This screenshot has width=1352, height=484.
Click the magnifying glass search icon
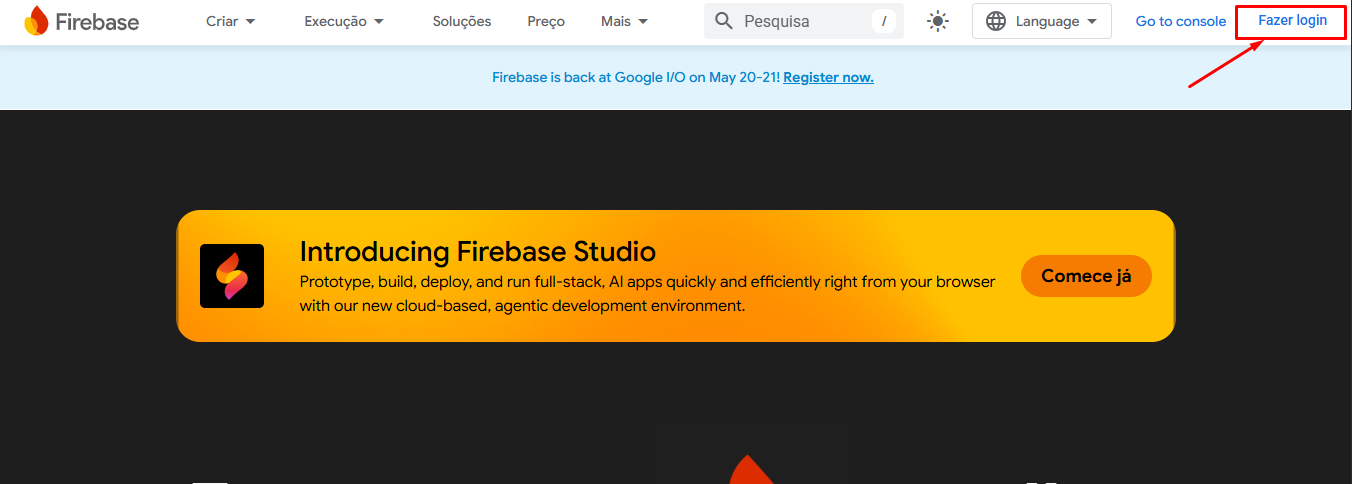pos(724,21)
